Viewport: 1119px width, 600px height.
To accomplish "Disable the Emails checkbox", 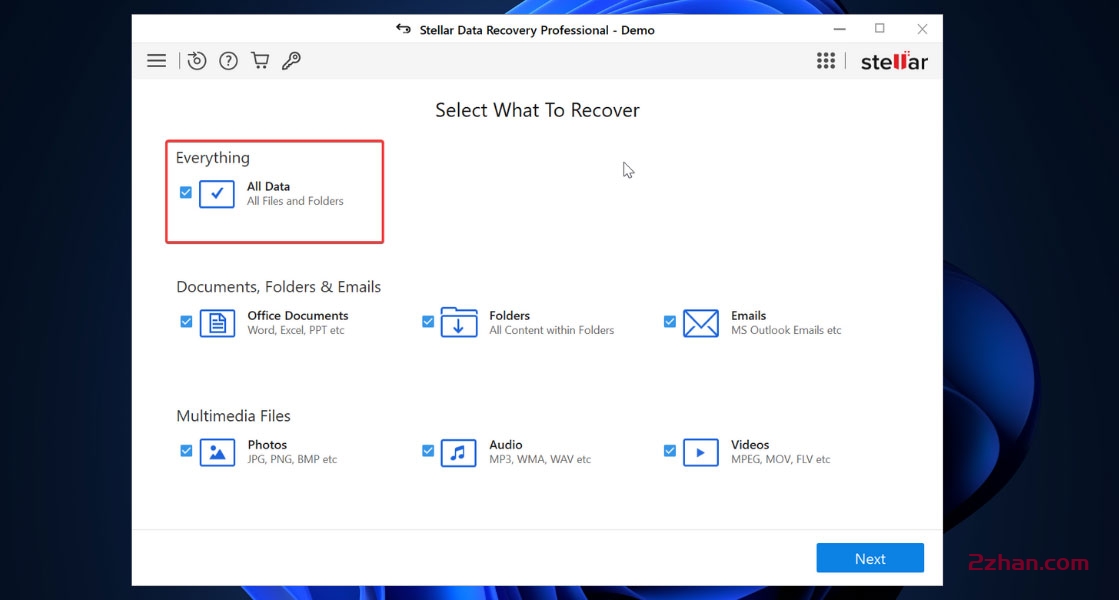I will (x=669, y=321).
